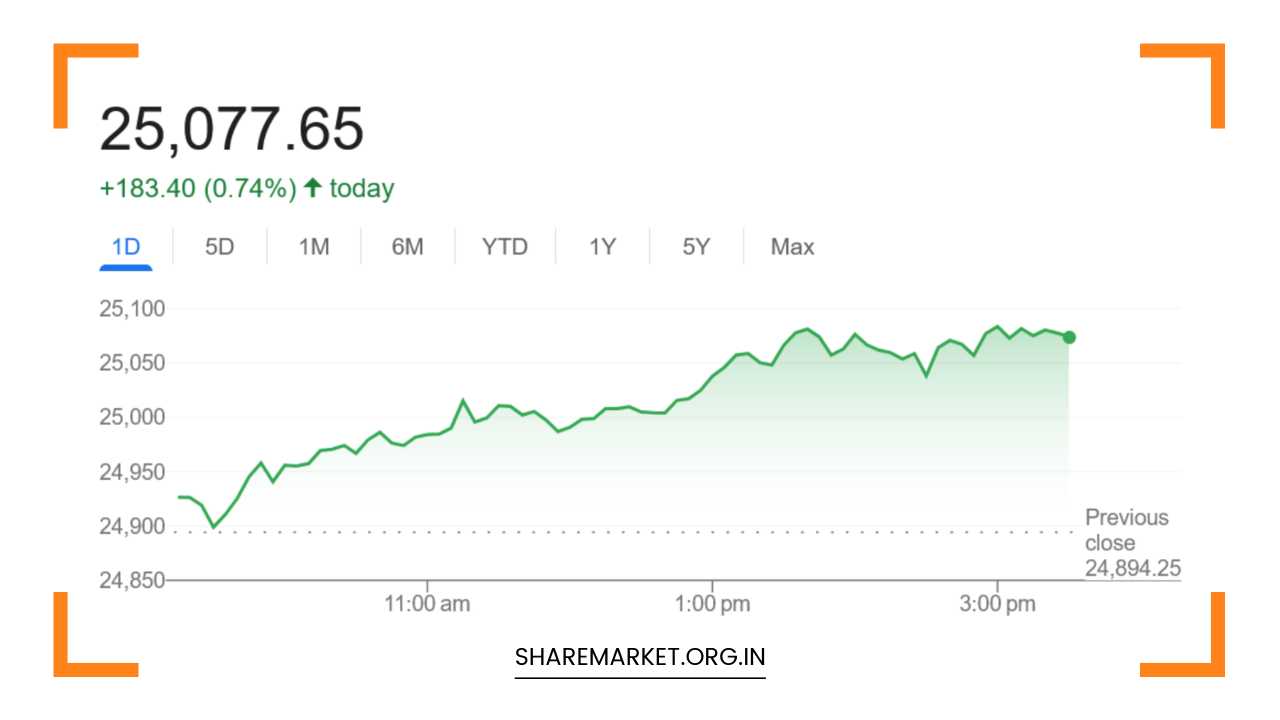Open the 5Y time range tab

pos(696,247)
